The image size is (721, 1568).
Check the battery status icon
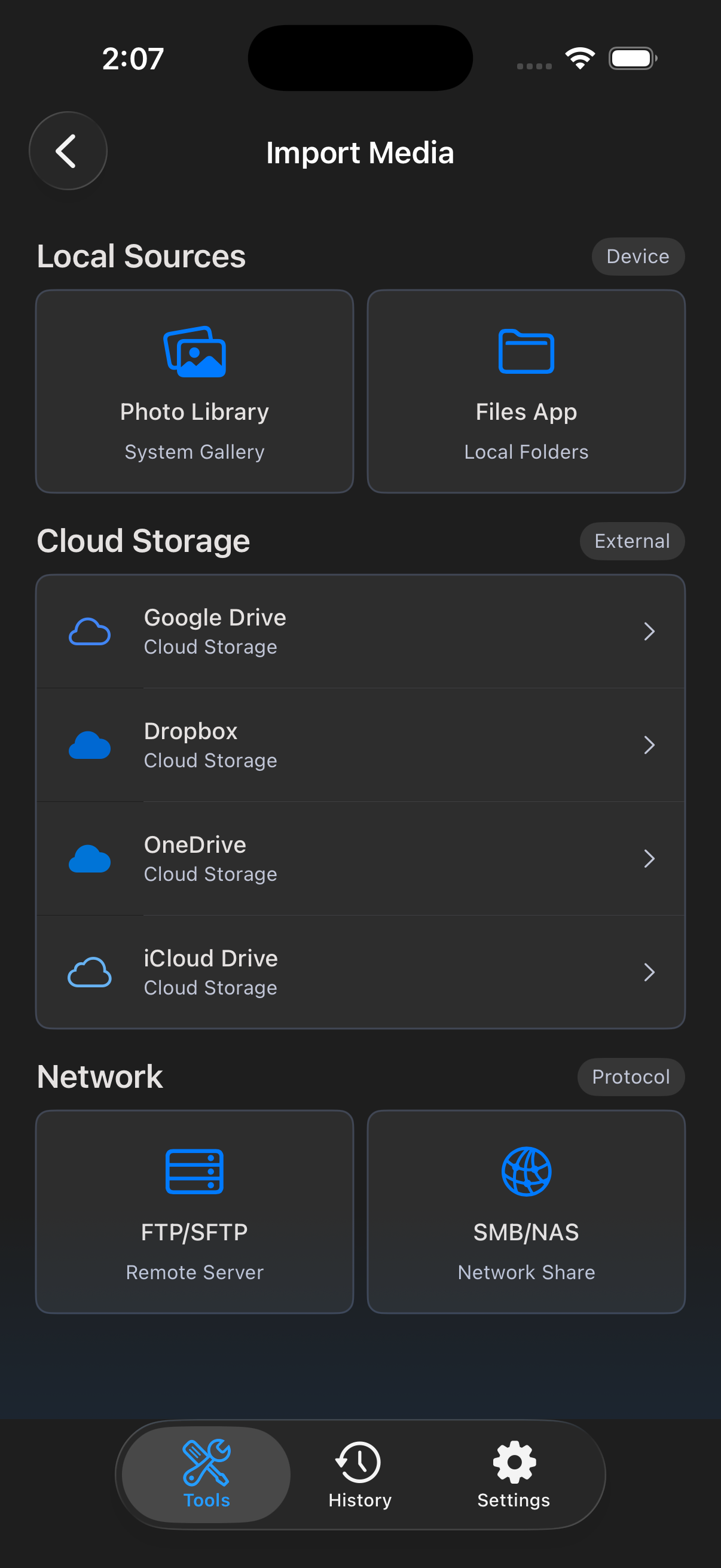coord(633,59)
